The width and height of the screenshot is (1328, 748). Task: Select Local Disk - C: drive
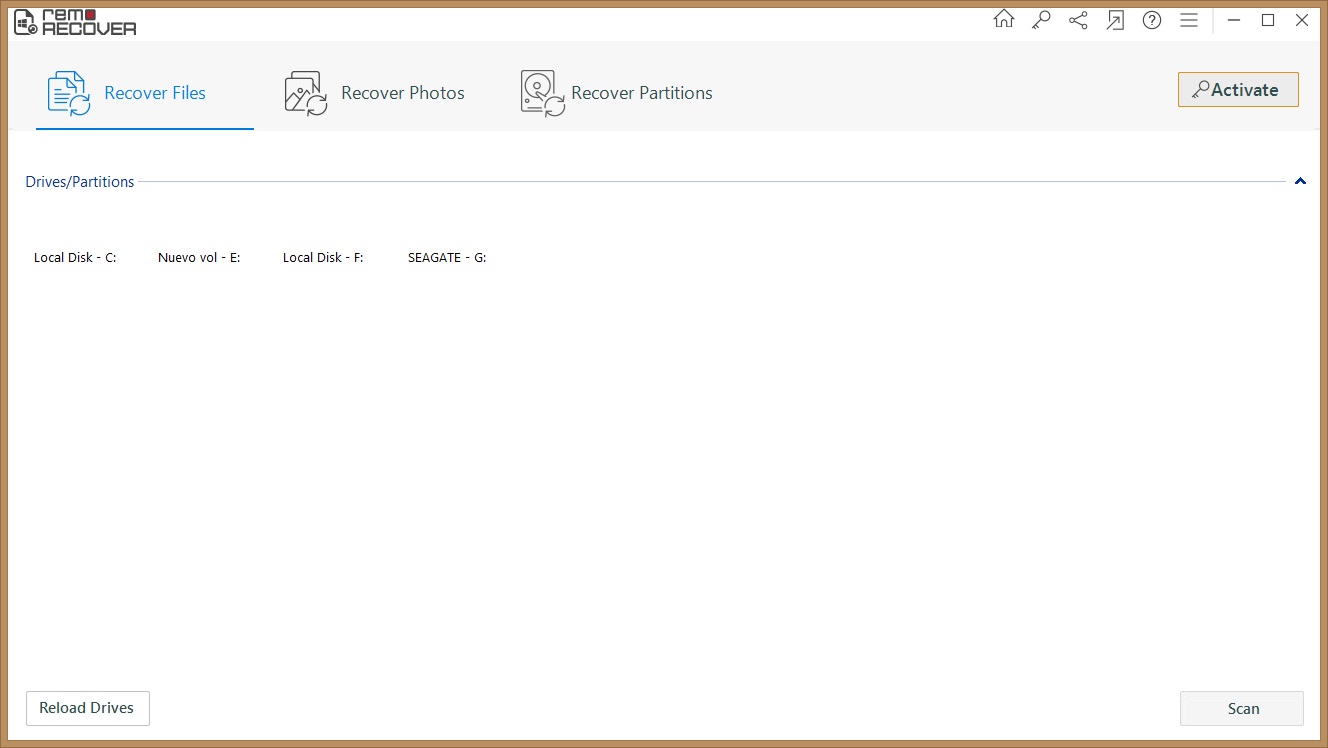75,258
